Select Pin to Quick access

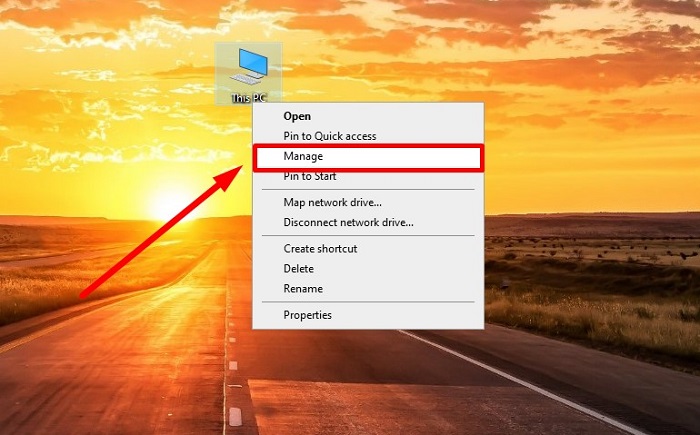(x=329, y=136)
